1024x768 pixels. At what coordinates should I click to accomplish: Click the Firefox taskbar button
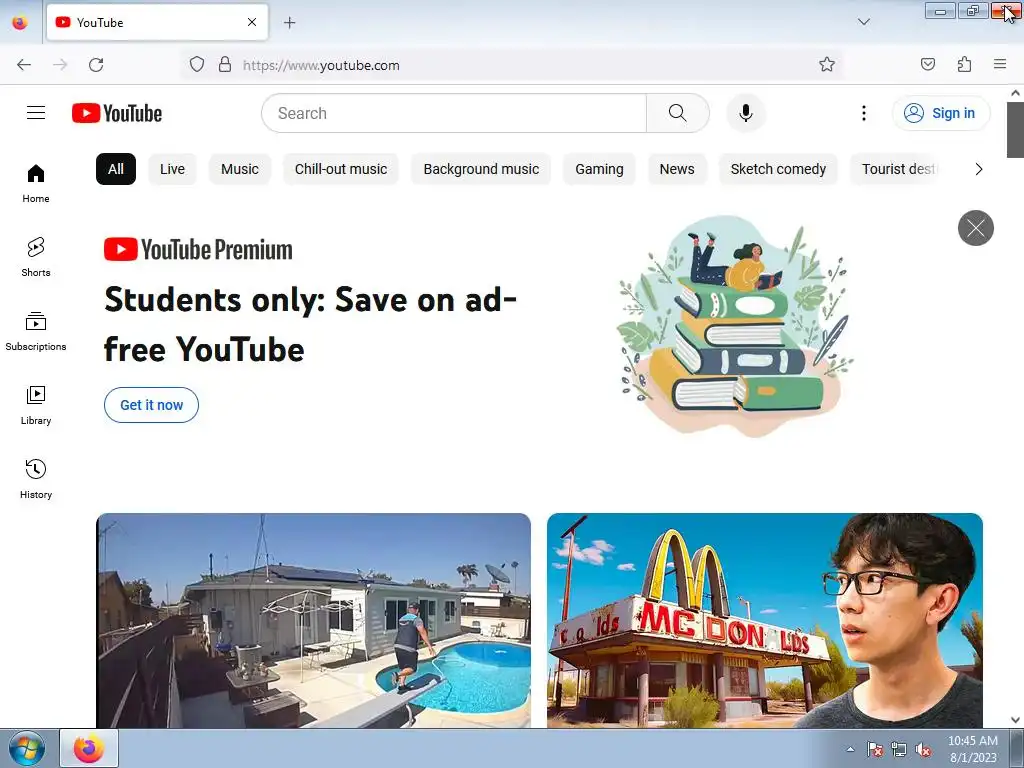point(89,748)
